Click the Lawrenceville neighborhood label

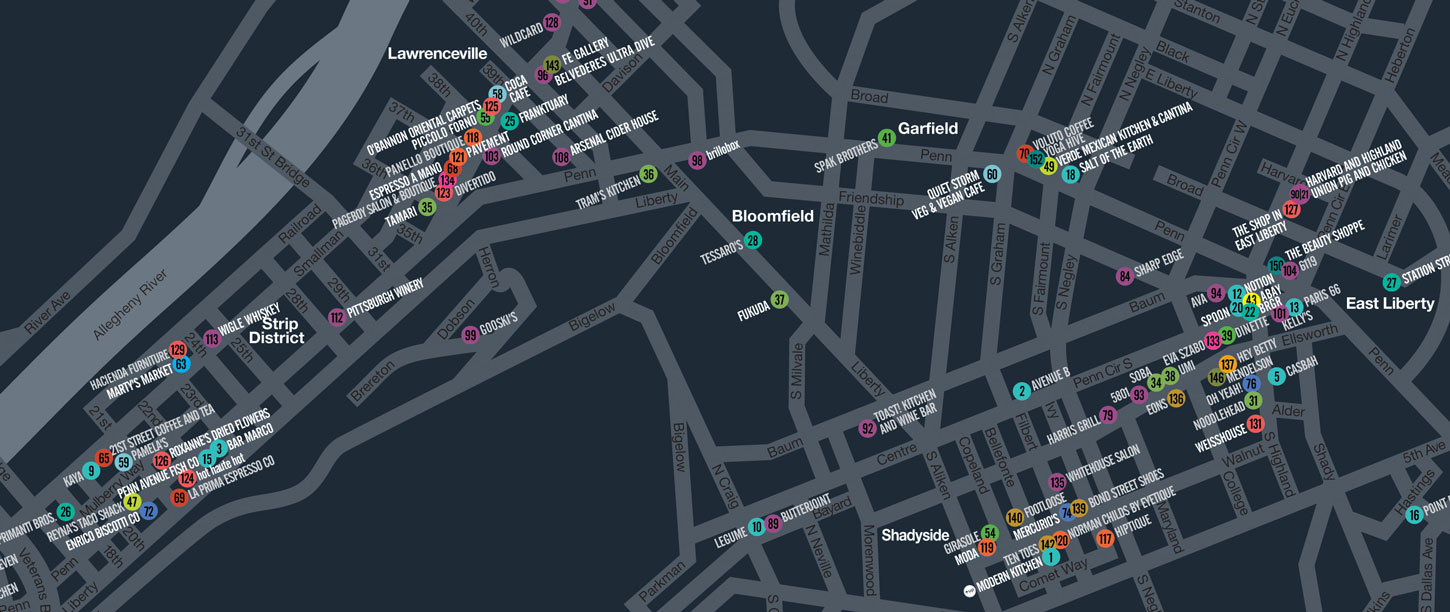click(x=437, y=53)
